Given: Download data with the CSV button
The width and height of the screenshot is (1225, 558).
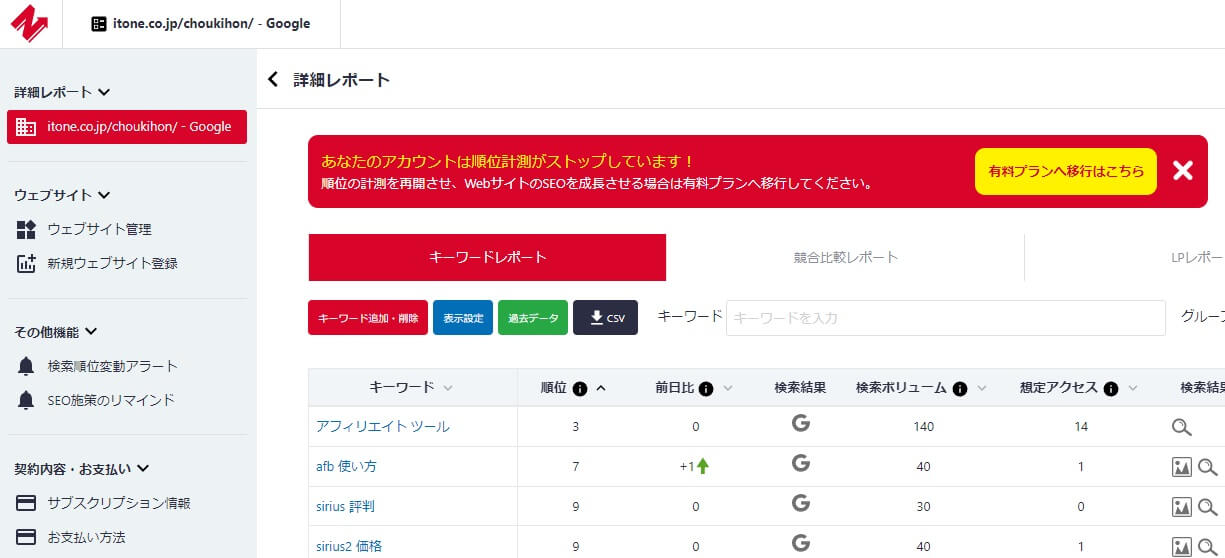Looking at the screenshot, I should (x=606, y=318).
